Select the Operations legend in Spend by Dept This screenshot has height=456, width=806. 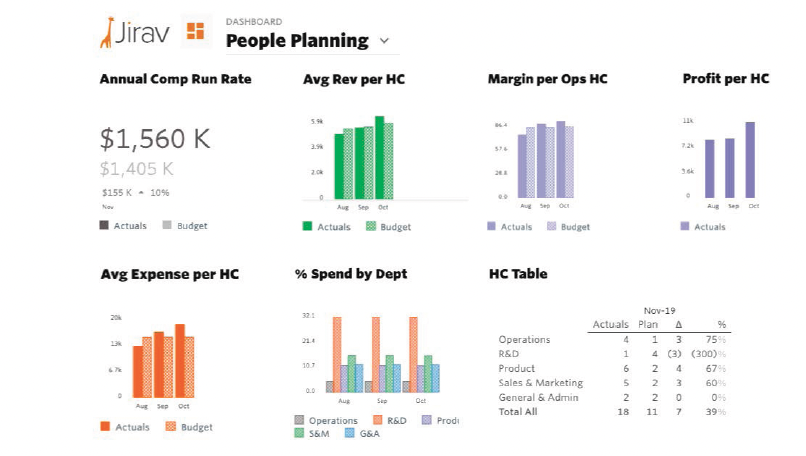point(326,421)
